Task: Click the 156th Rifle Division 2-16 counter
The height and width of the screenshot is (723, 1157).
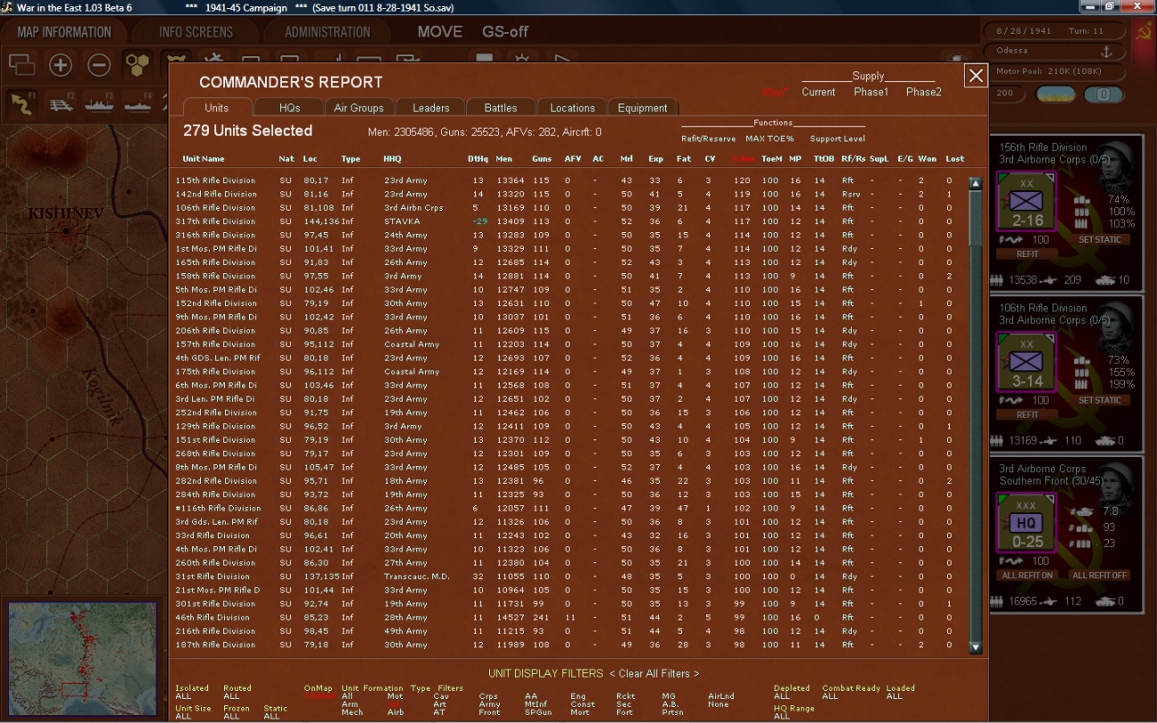Action: (x=1026, y=201)
